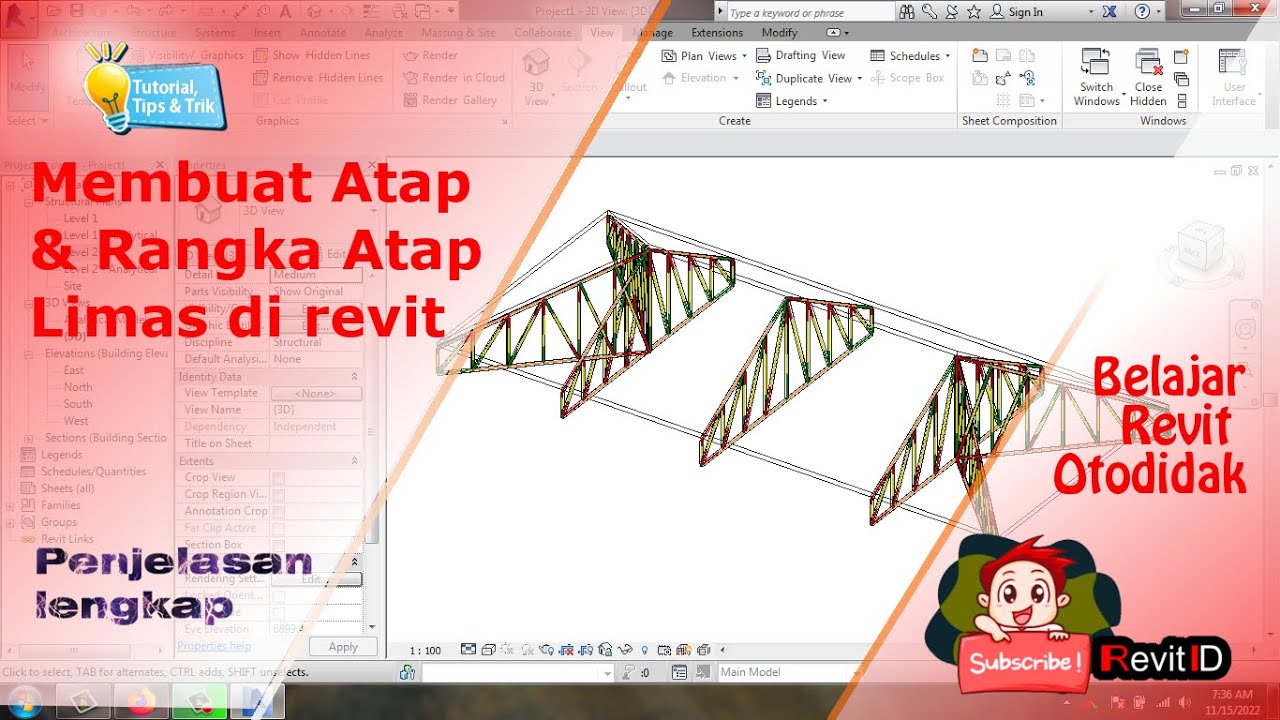Viewport: 1280px width, 720px height.
Task: Open the Legends dropdown
Action: [793, 101]
